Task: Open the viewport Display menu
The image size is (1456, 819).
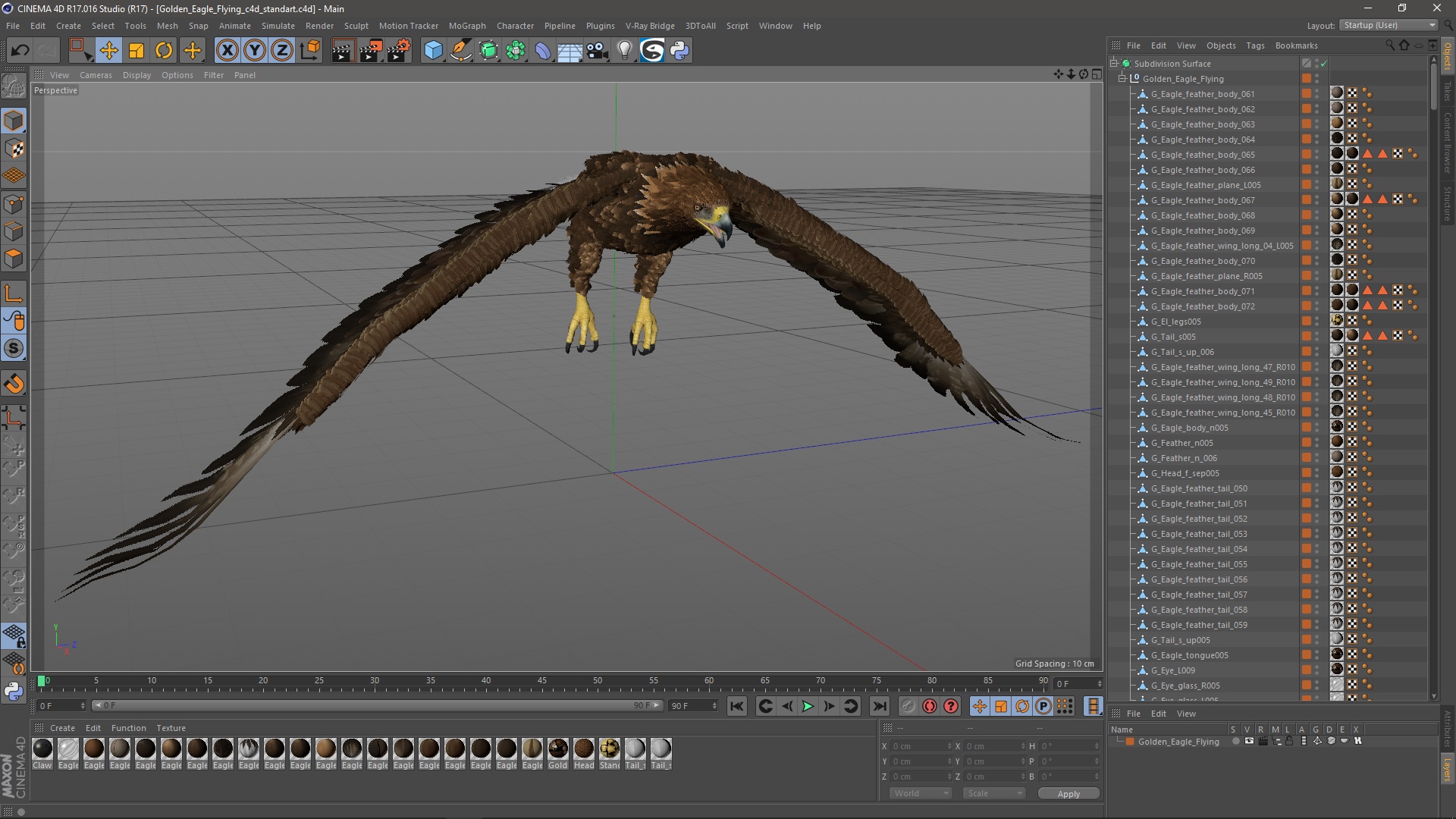Action: coord(136,75)
